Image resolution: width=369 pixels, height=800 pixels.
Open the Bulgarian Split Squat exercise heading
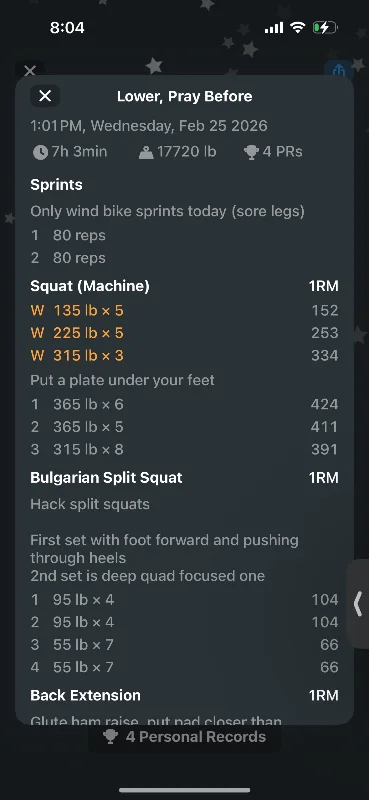click(x=106, y=478)
